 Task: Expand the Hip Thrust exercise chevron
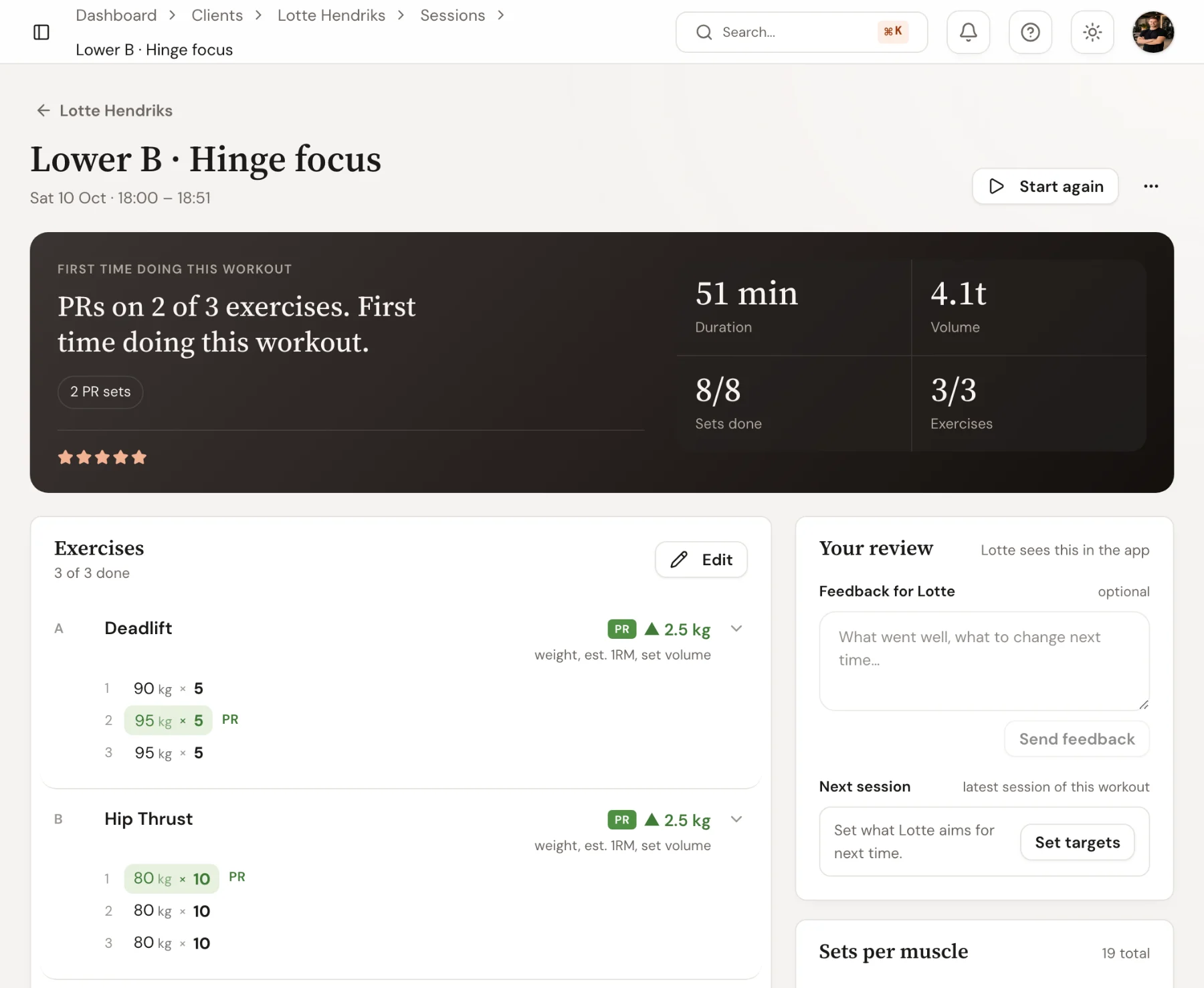(736, 819)
